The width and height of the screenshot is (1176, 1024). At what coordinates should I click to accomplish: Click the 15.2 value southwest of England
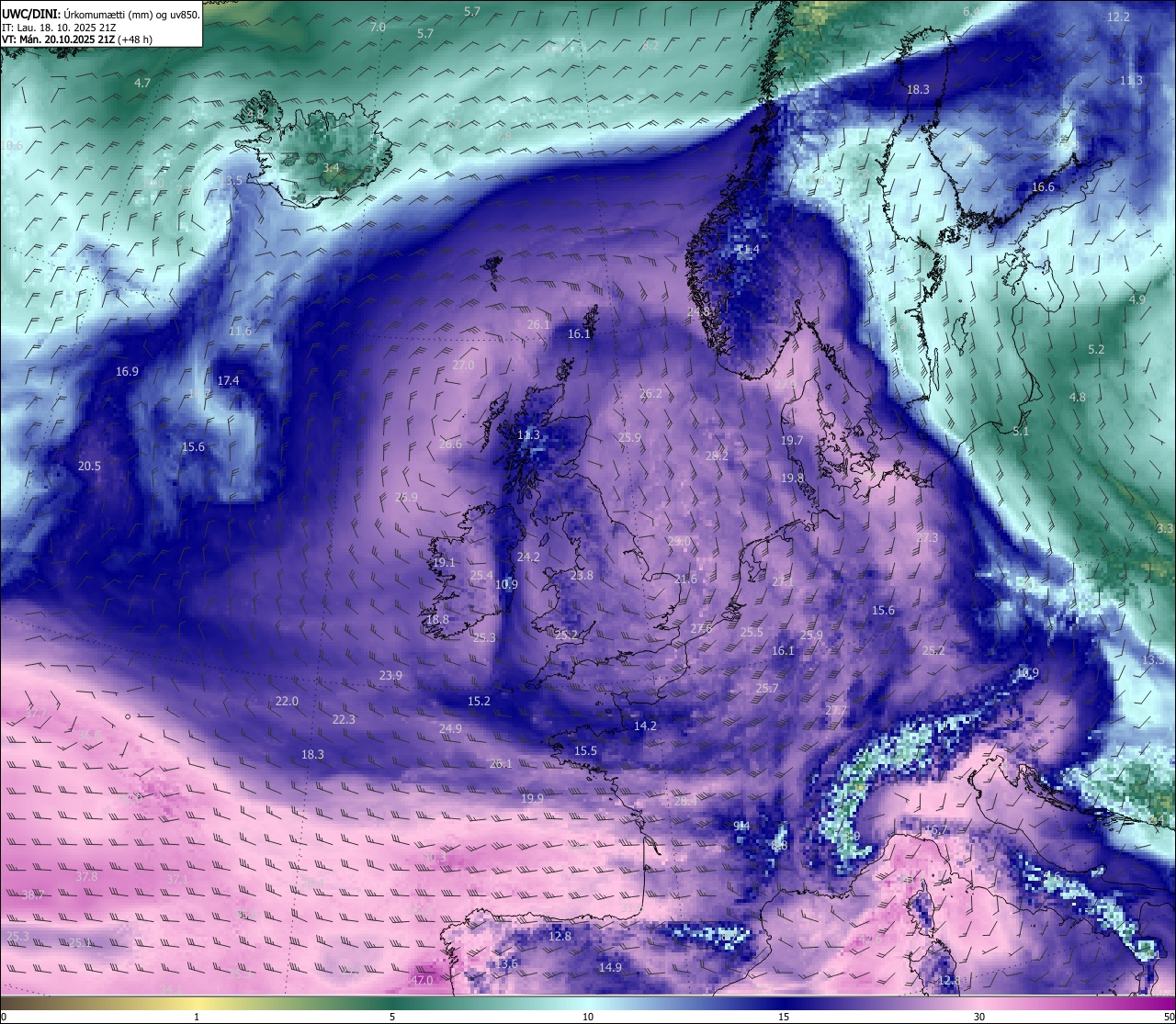point(479,700)
